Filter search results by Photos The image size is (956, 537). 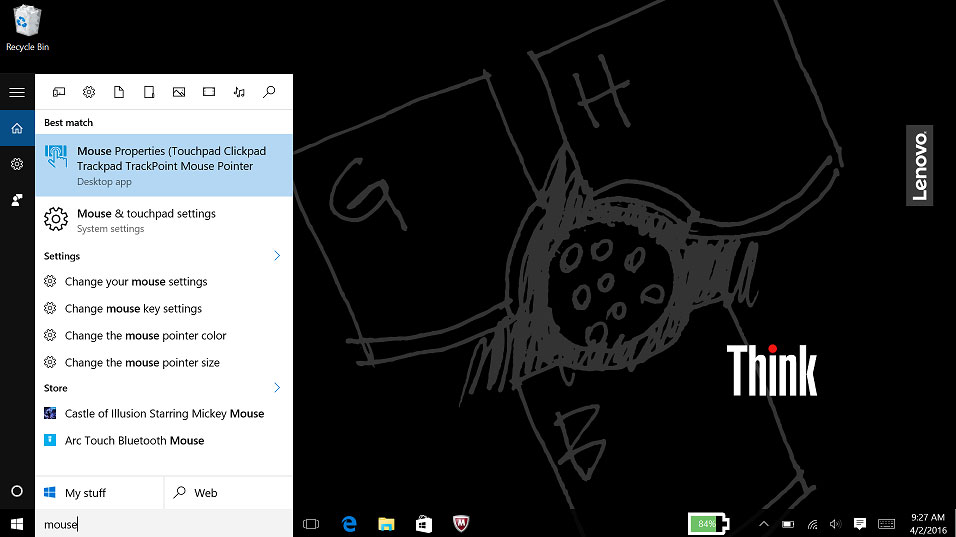[x=179, y=92]
